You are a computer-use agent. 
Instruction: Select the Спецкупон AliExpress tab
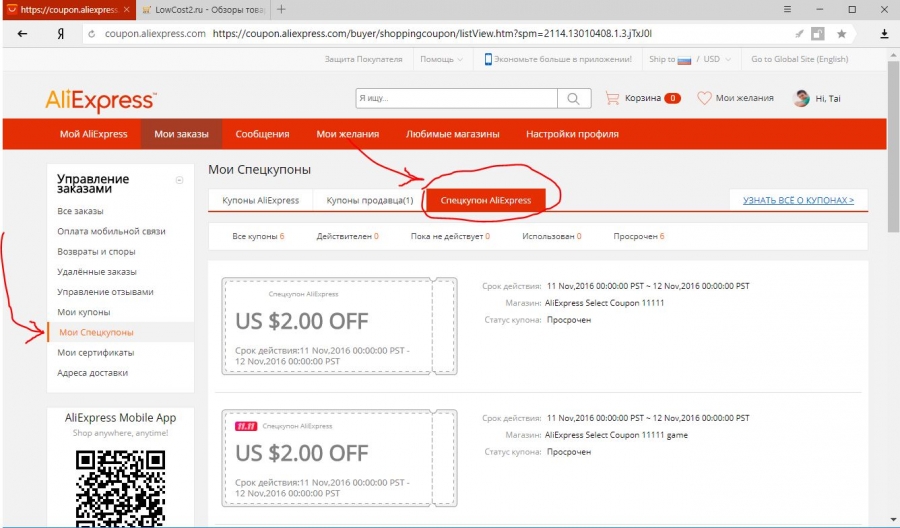(x=486, y=200)
